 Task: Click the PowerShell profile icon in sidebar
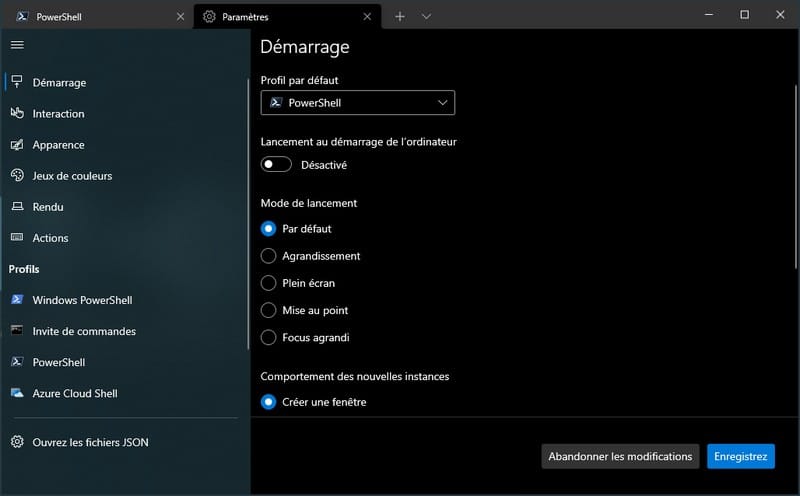pyautogui.click(x=17, y=361)
